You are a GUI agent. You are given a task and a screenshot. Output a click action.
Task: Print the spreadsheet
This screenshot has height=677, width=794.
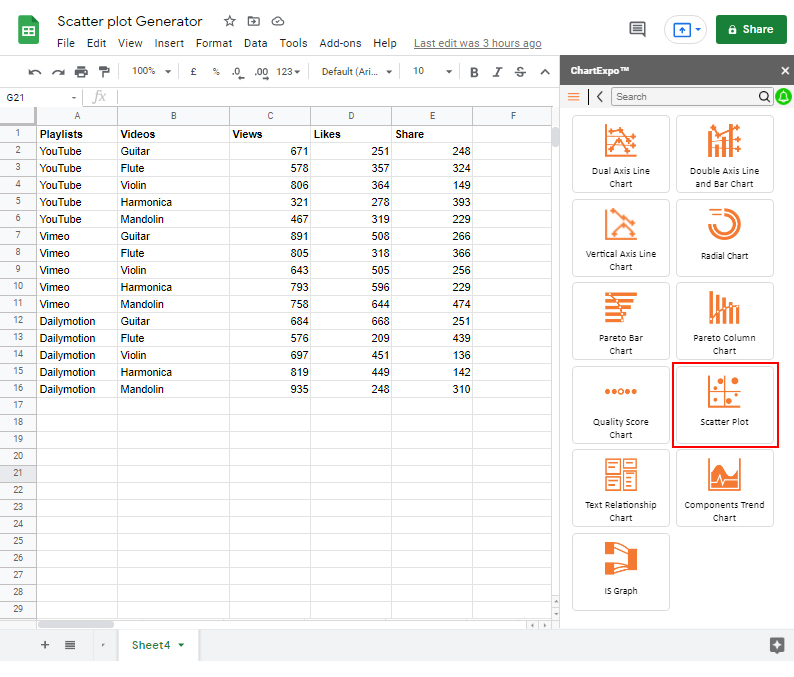81,72
